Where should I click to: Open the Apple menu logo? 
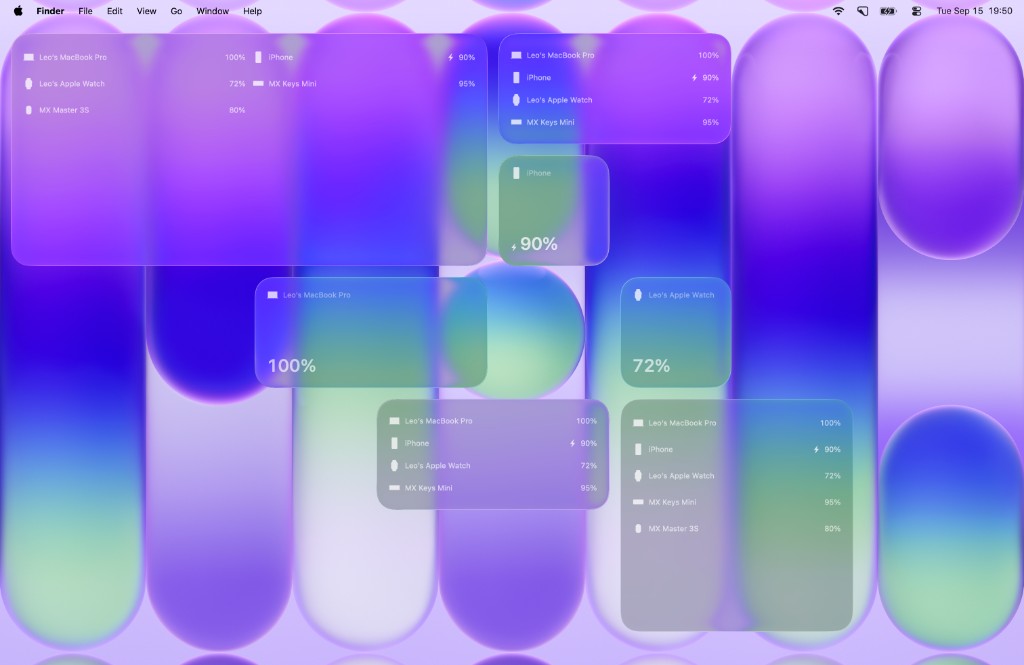pos(18,10)
